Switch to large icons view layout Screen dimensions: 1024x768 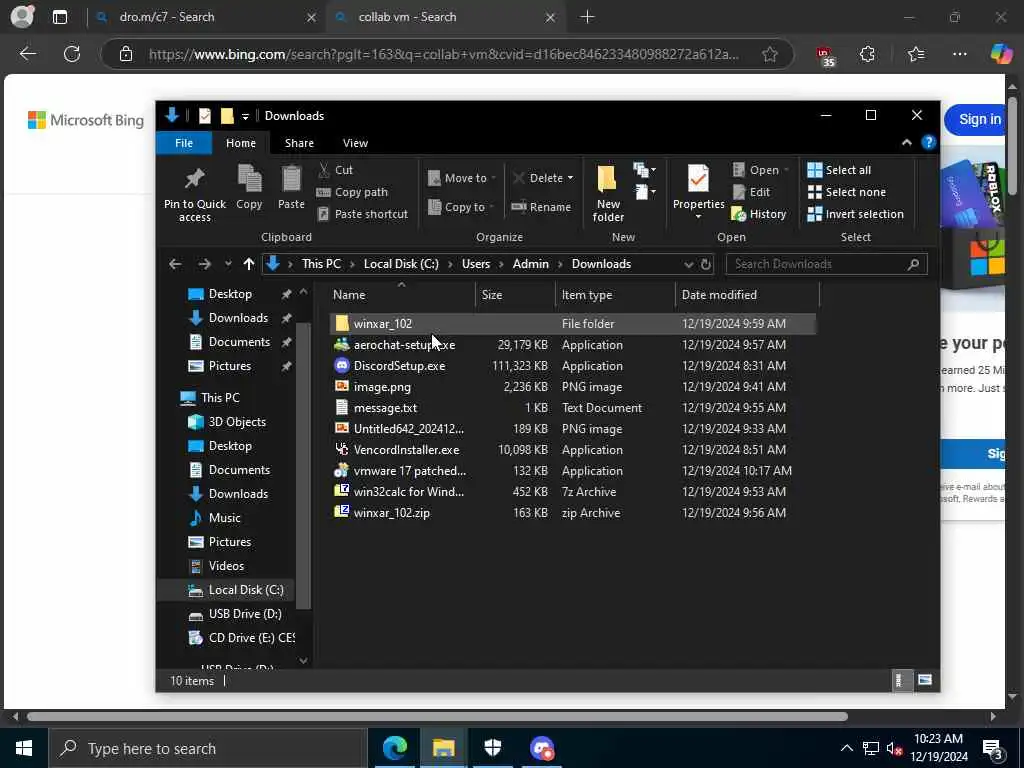coord(924,680)
